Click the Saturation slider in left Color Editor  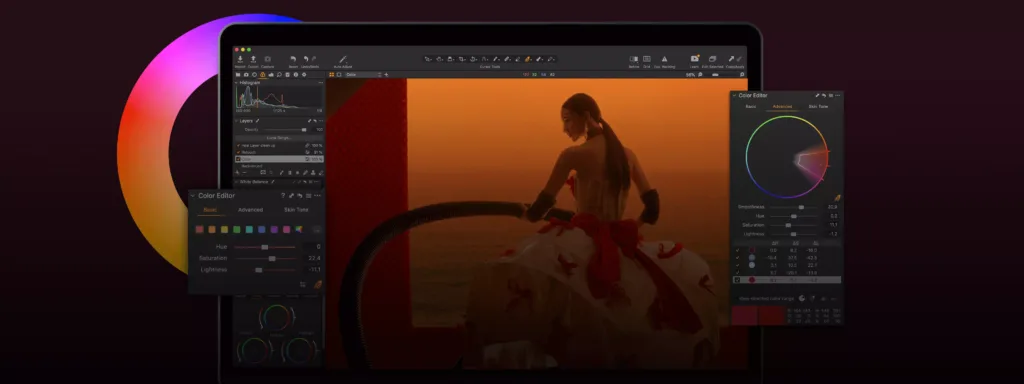click(264, 258)
